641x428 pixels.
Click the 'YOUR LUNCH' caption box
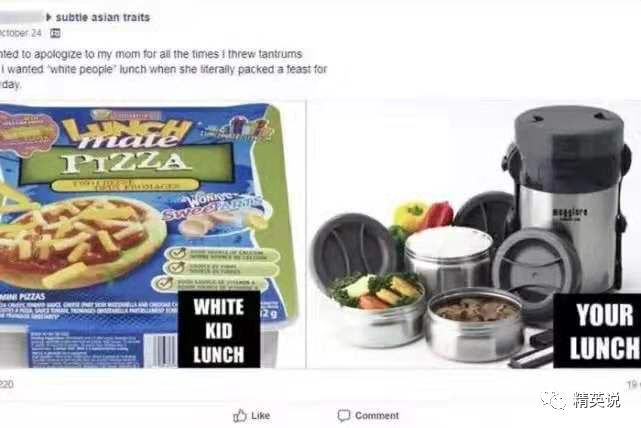click(597, 331)
